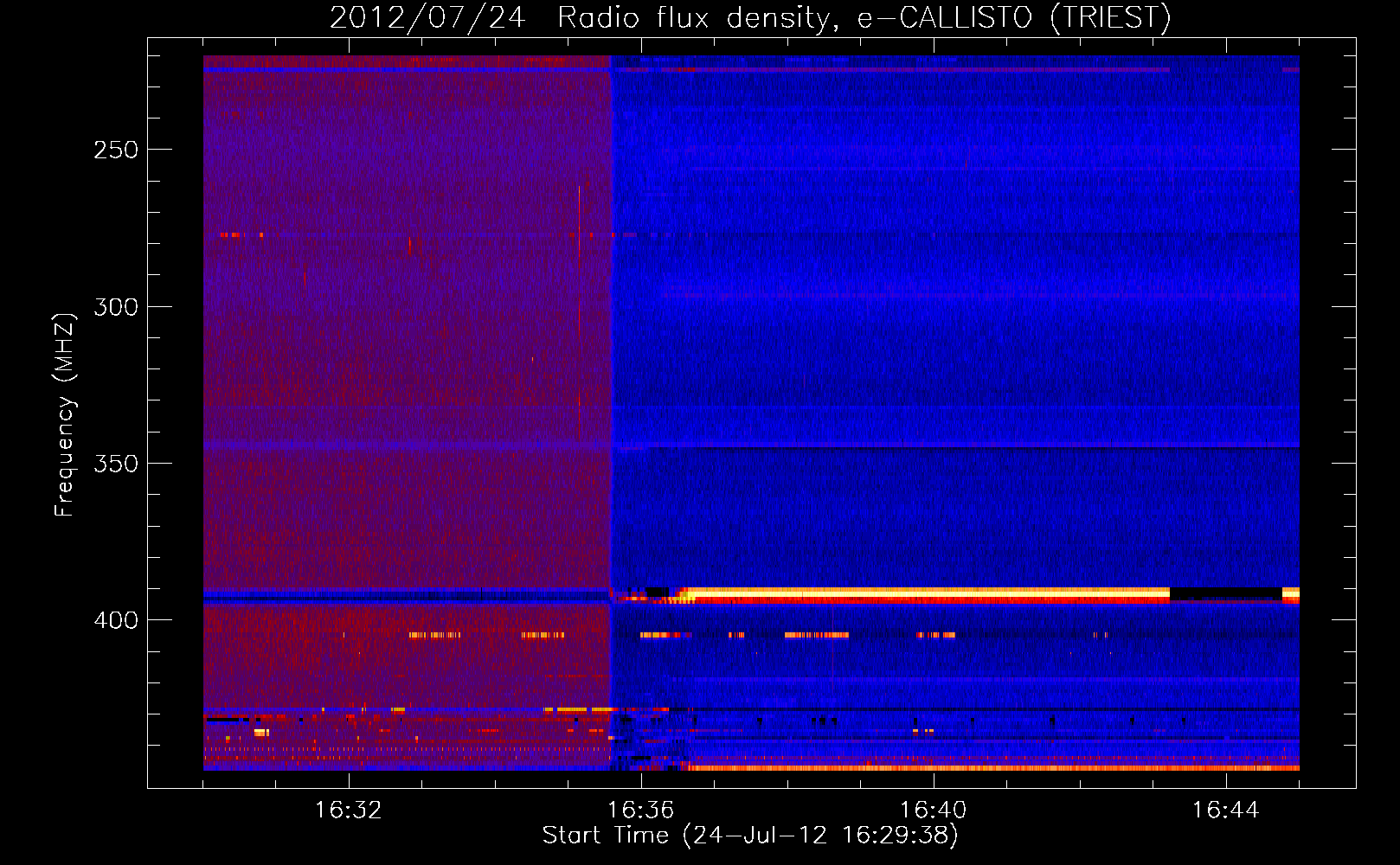This screenshot has height=865, width=1400.
Task: Click the 'Frequency (MHZ)' y-axis label
Action: pos(65,415)
